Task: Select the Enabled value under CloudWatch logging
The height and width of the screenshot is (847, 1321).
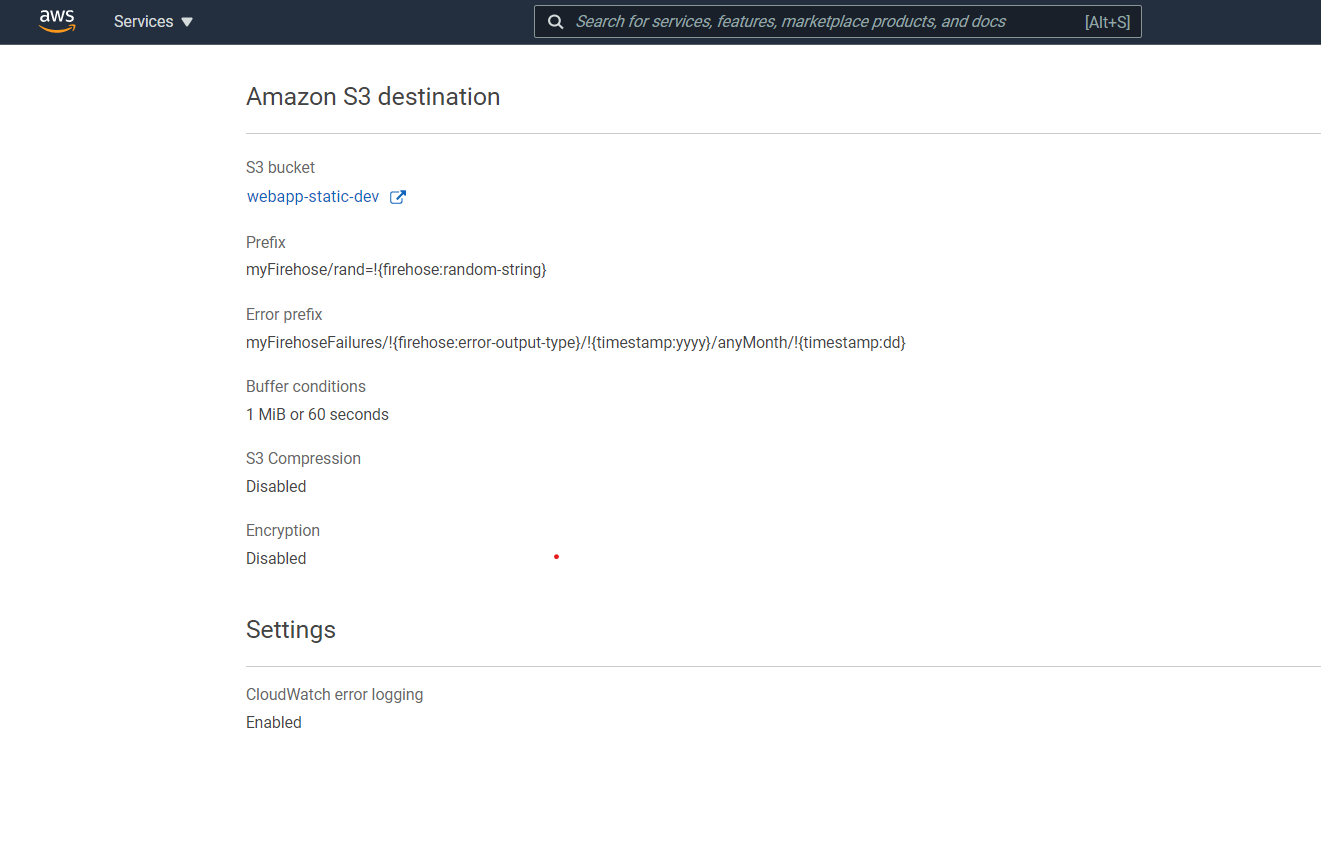Action: pos(274,722)
